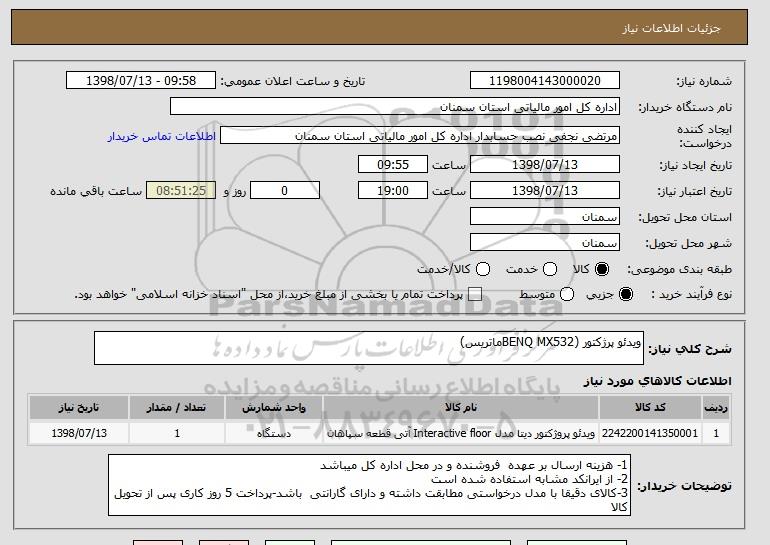Click the اطلاعات کالاهای مورد نیاز heading

click(658, 381)
